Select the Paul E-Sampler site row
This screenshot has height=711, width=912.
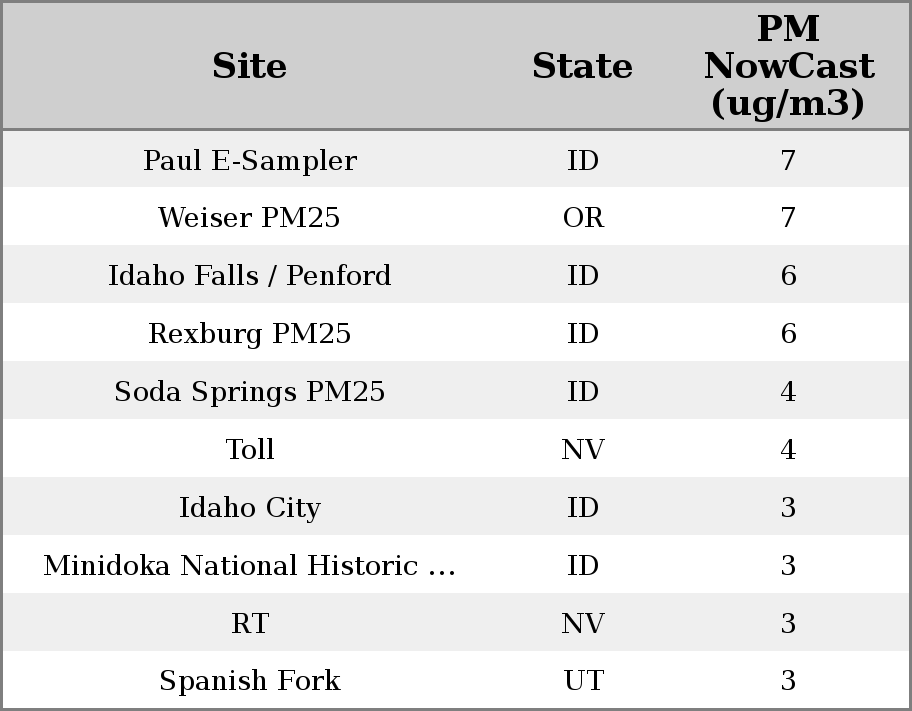250,161
